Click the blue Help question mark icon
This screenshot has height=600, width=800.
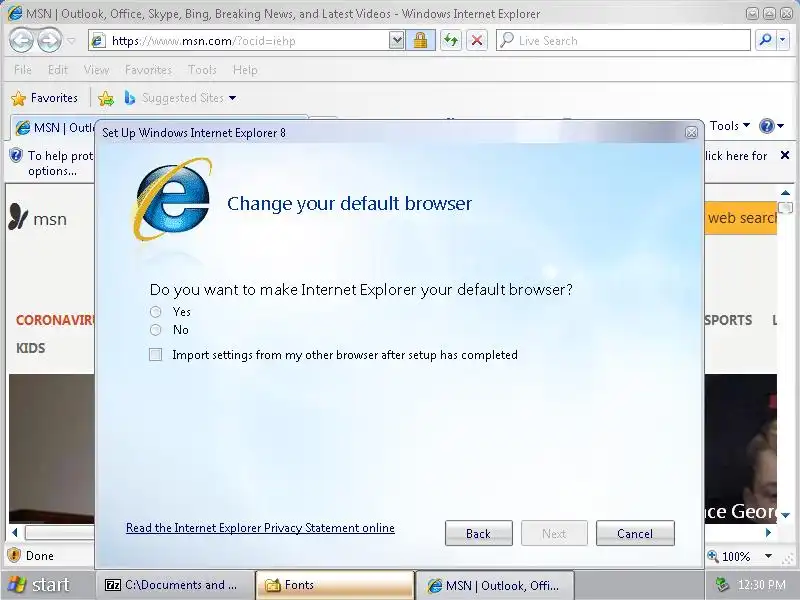point(766,126)
